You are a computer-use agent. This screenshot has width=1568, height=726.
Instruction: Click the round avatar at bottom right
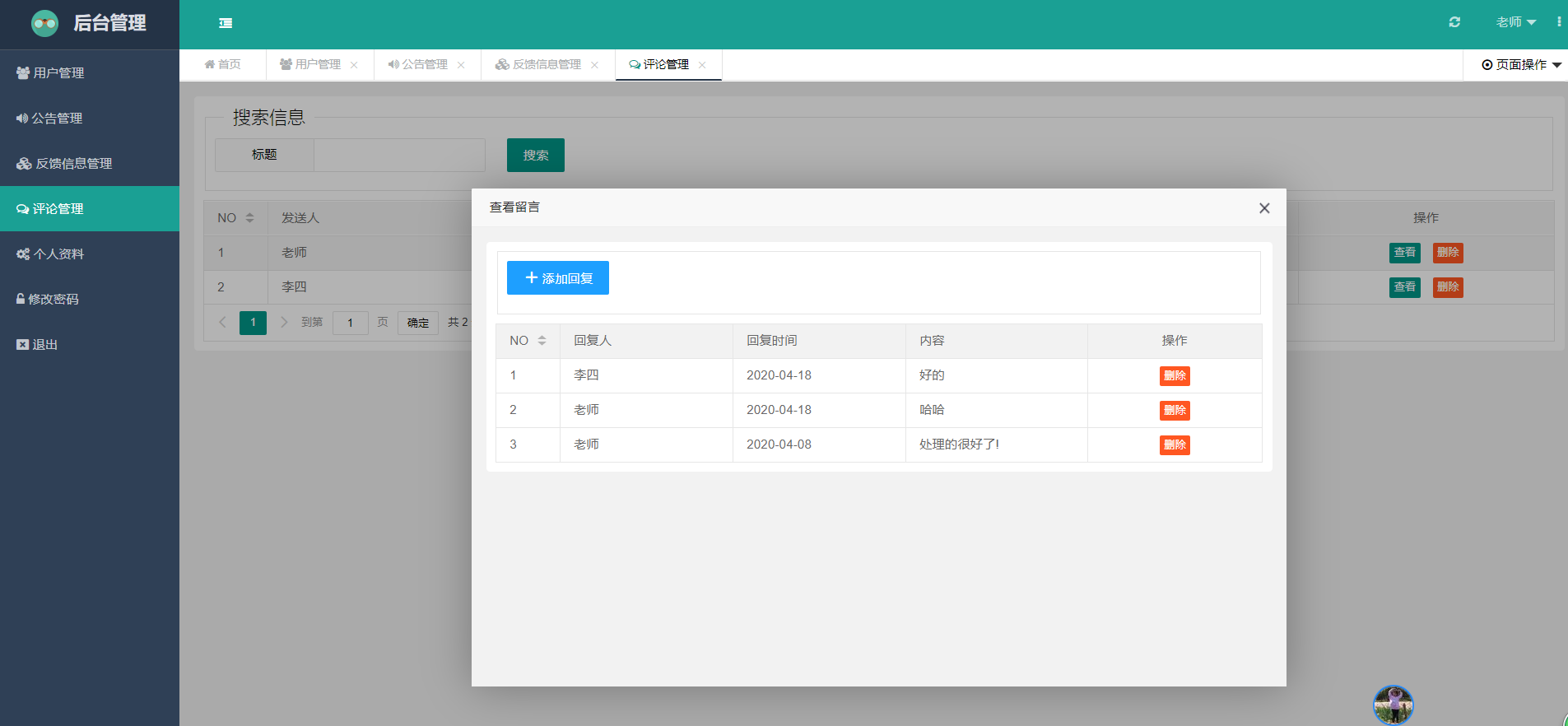(1393, 705)
